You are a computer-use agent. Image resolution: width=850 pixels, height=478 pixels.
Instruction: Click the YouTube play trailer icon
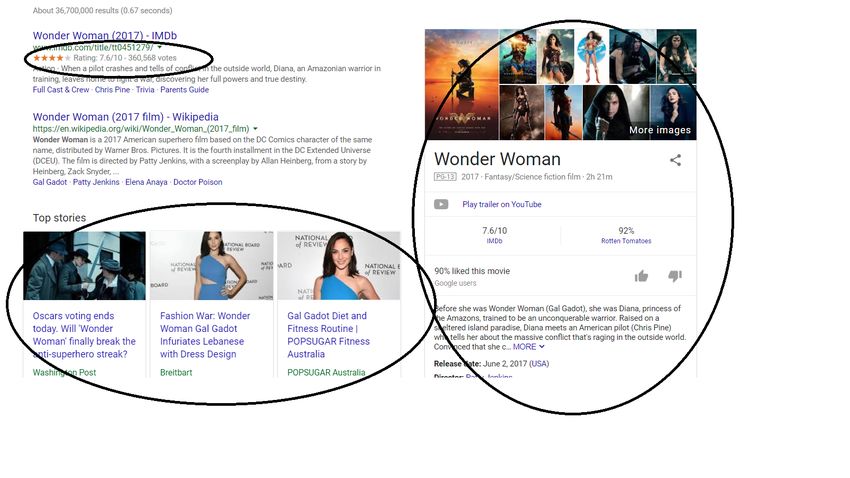pyautogui.click(x=441, y=204)
